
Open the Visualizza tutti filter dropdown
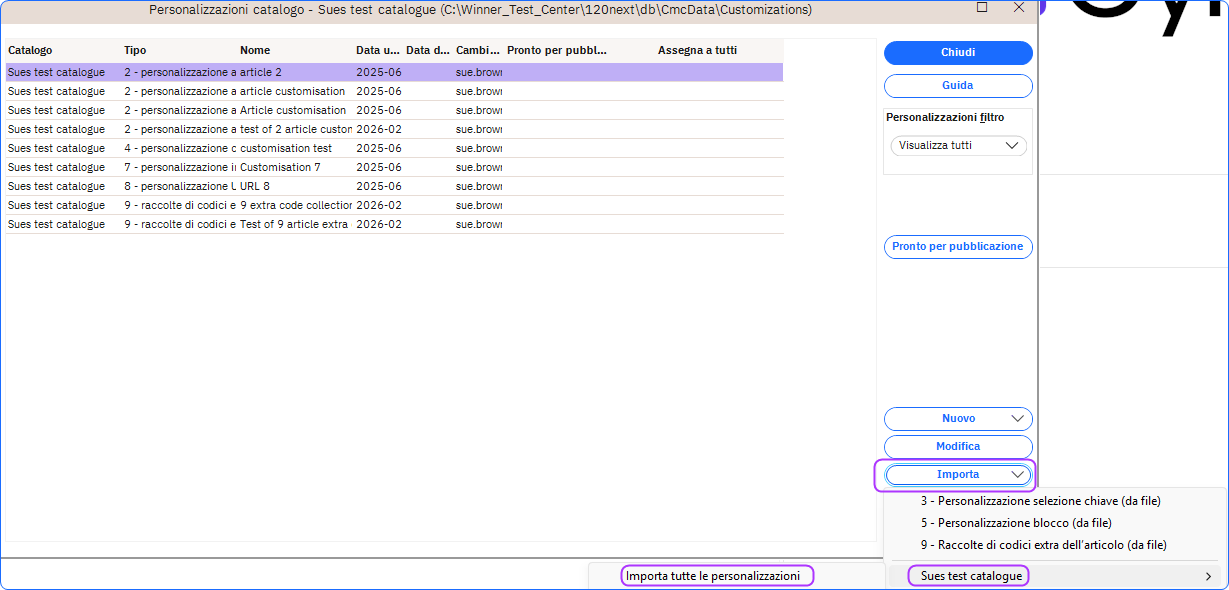957,146
